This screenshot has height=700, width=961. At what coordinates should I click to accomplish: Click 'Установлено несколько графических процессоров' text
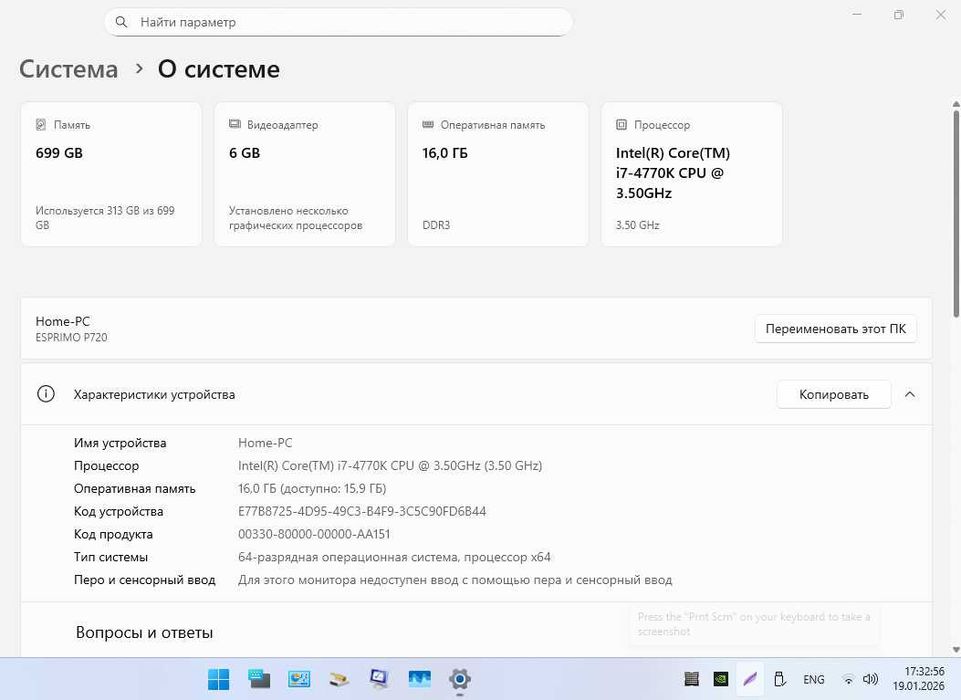(295, 218)
